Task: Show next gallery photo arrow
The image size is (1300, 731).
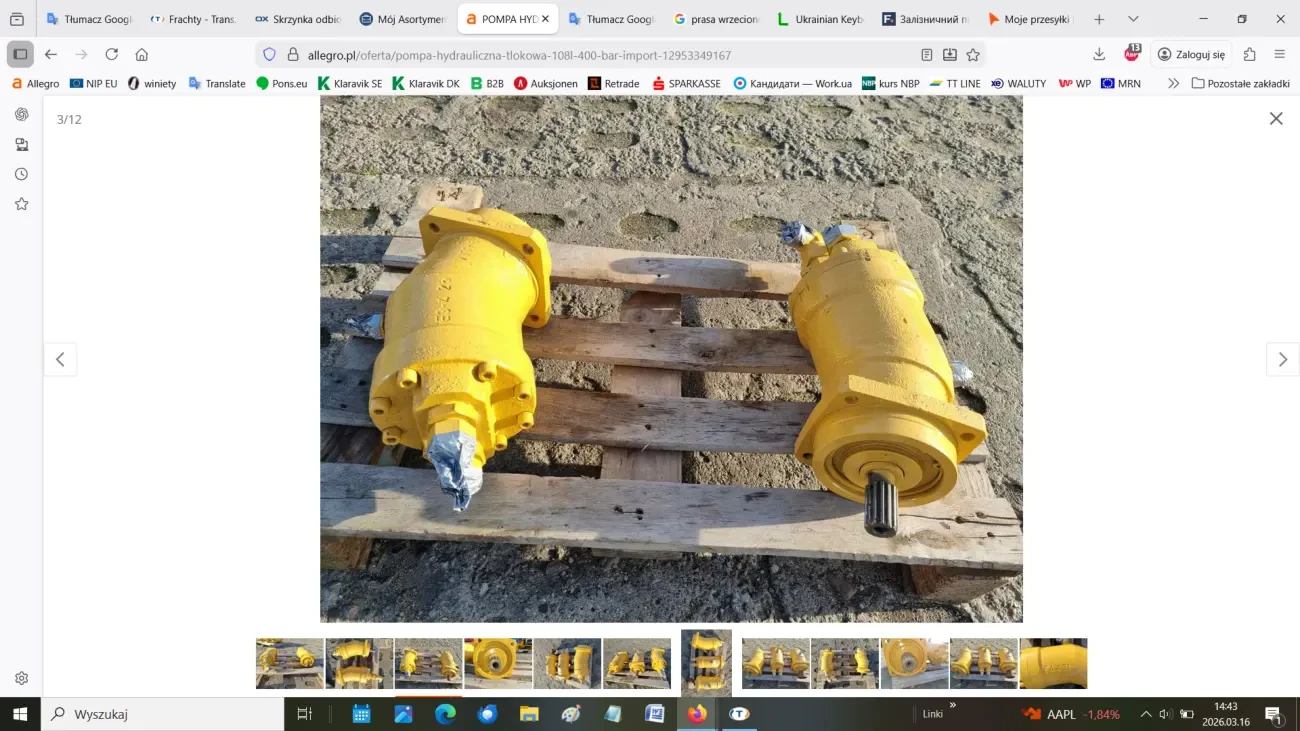Action: pos(1282,360)
